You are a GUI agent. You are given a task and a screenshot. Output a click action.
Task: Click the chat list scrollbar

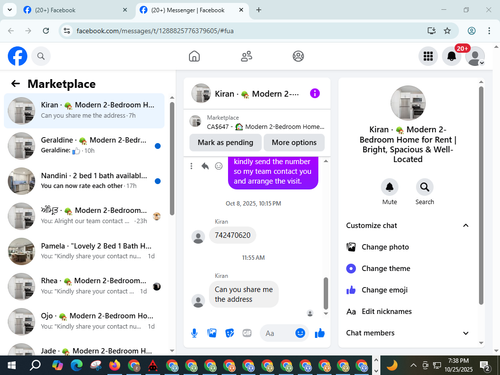click(x=172, y=159)
